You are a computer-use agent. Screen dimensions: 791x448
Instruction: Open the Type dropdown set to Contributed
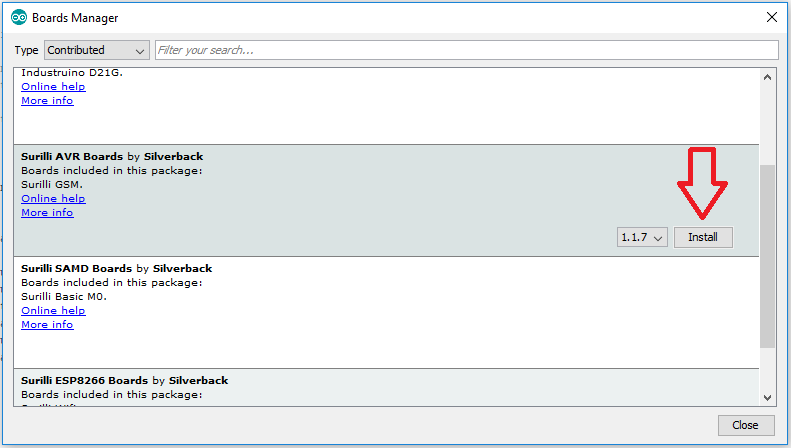(97, 50)
